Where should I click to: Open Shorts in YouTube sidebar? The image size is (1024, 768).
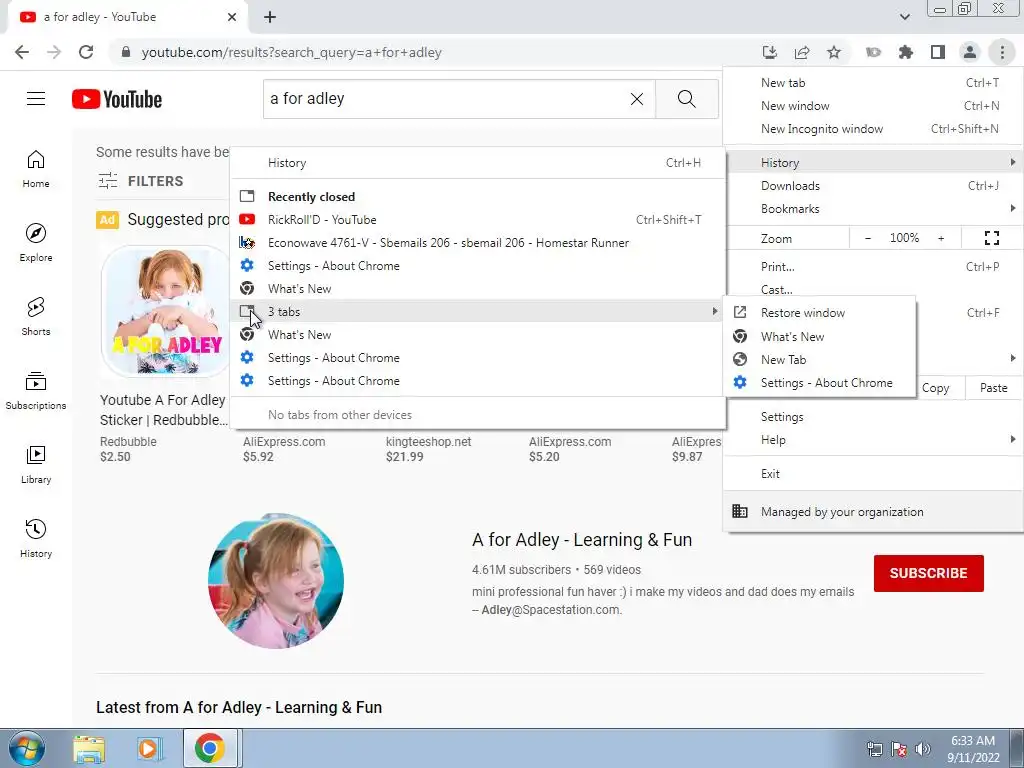(x=36, y=316)
